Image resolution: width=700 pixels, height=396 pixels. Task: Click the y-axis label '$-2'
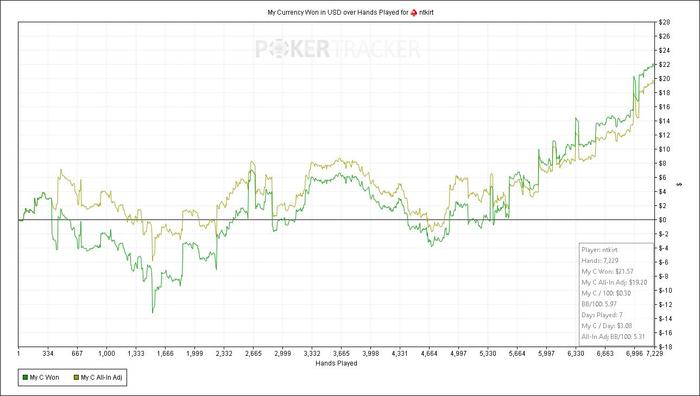tap(664, 234)
